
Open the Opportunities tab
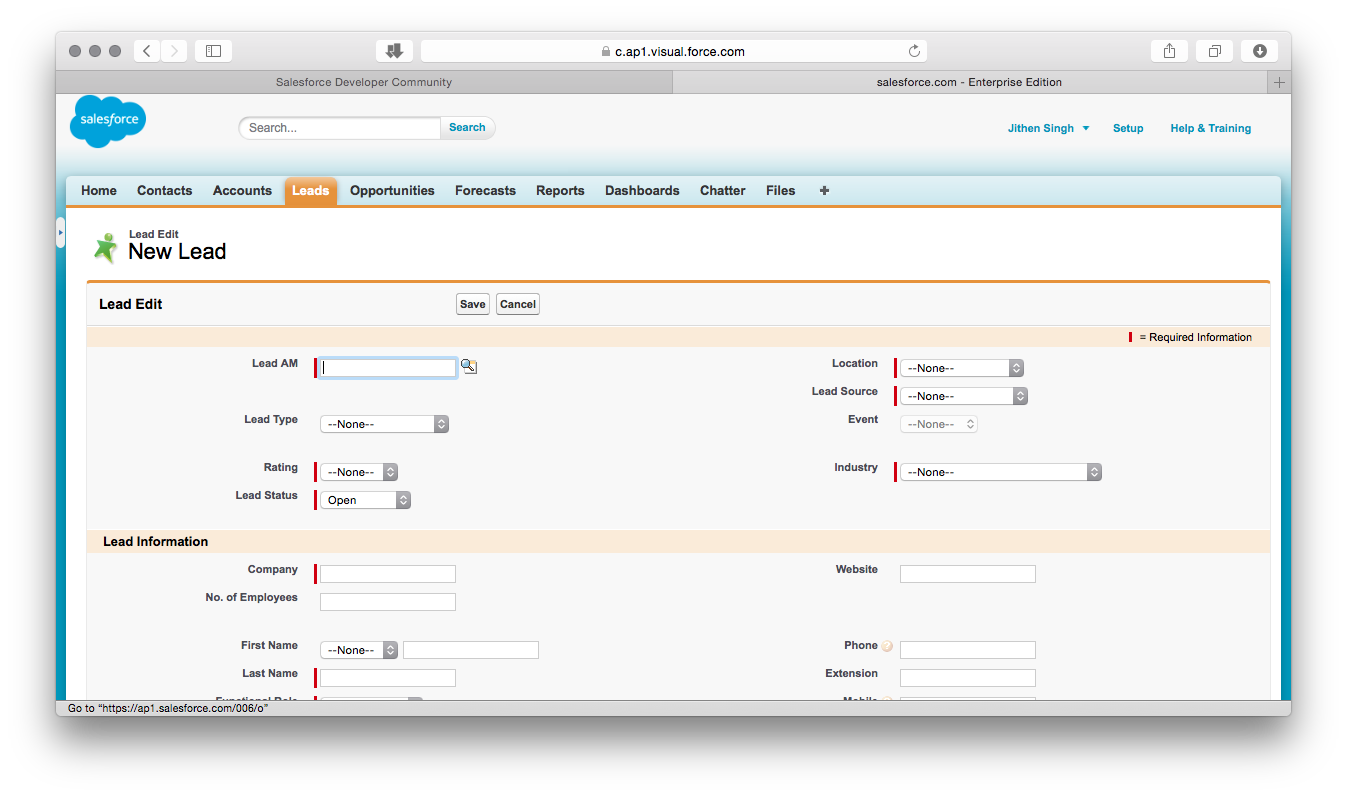(x=392, y=190)
